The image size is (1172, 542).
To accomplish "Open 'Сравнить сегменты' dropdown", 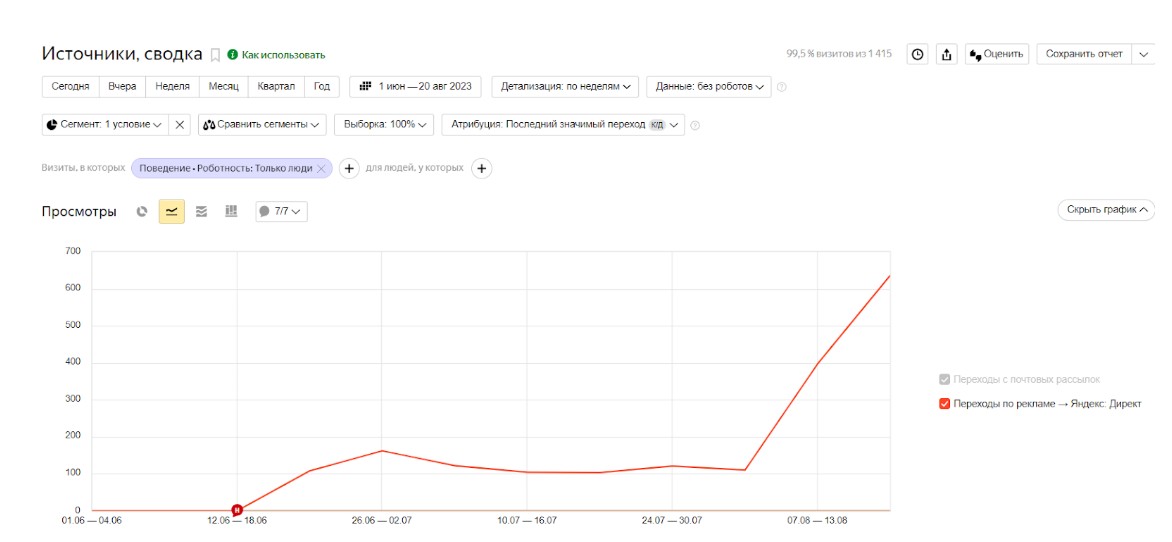I will coord(262,125).
